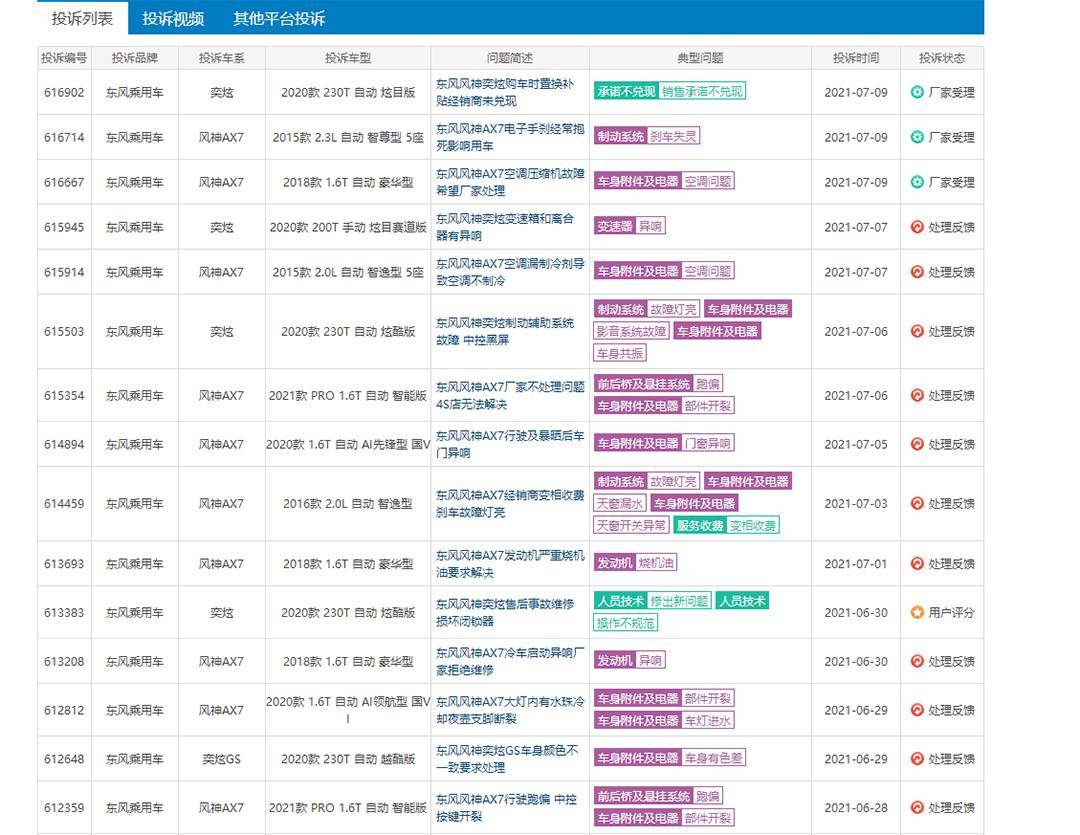The height and width of the screenshot is (835, 1080).
Task: Click the 车身有色差 tag
Action: click(x=714, y=758)
